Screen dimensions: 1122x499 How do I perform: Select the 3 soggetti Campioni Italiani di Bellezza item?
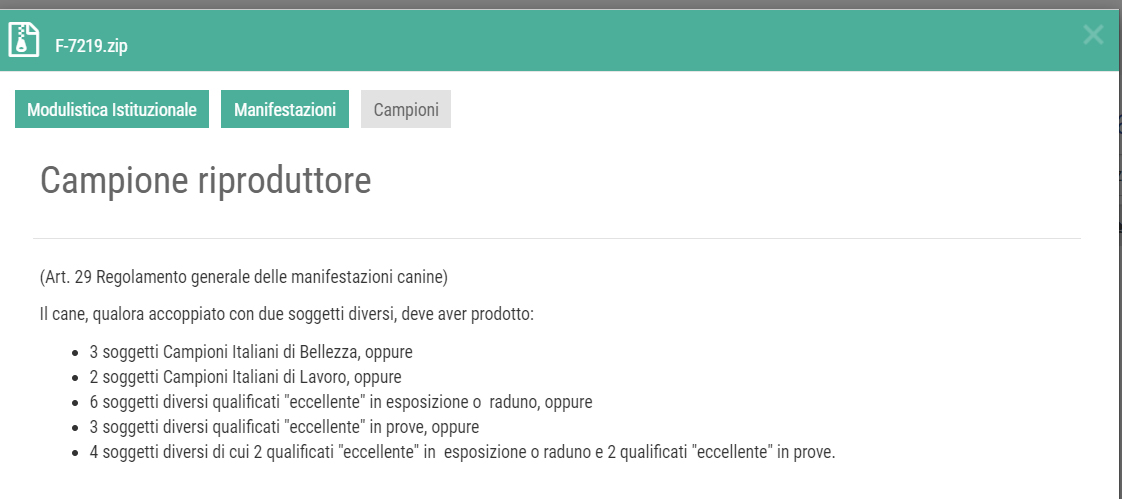(251, 352)
